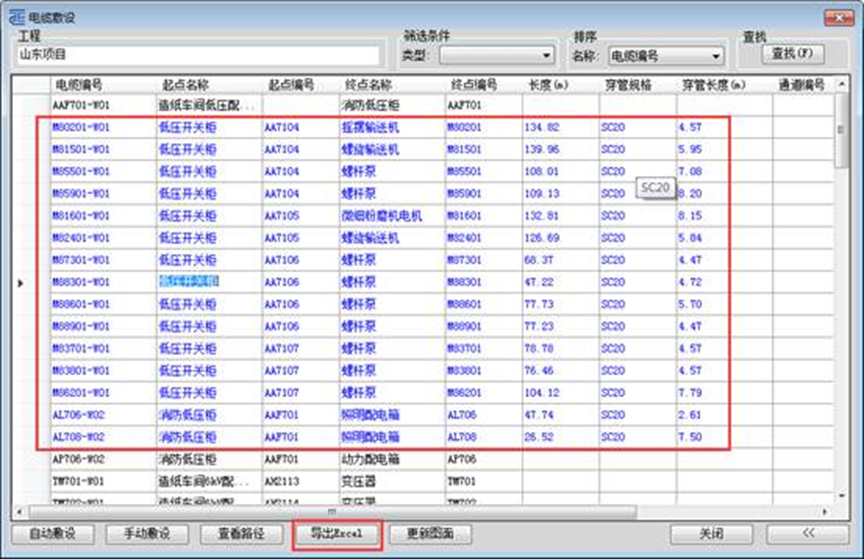Select cable number AL708-W02
864x559 pixels.
click(78, 437)
